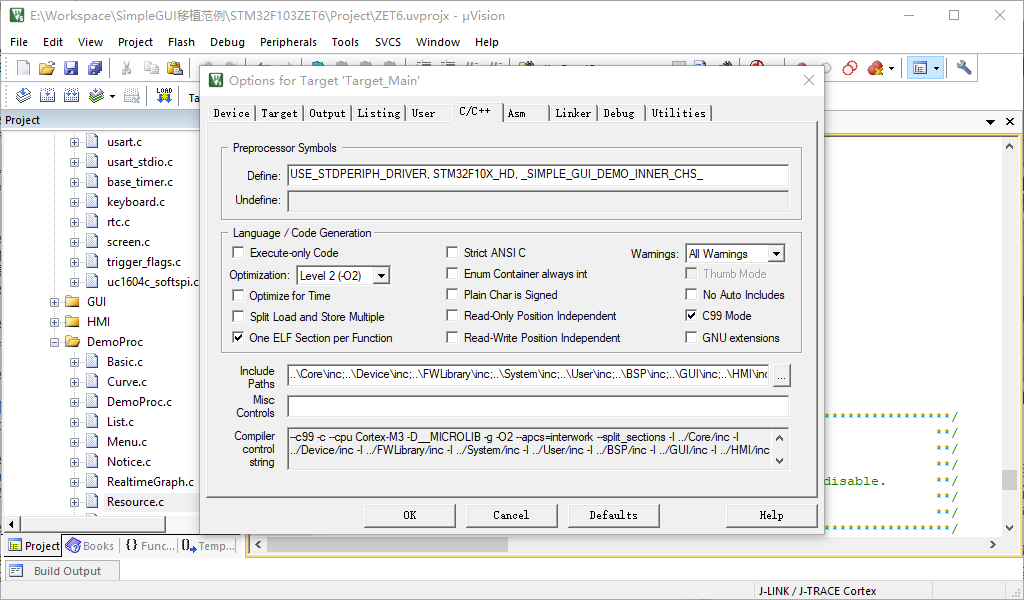Click the OK button
This screenshot has width=1024, height=600.
point(409,515)
